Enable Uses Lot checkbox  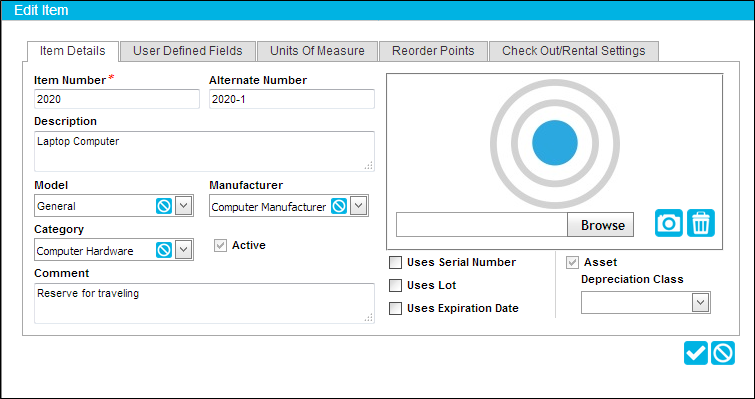click(x=395, y=285)
